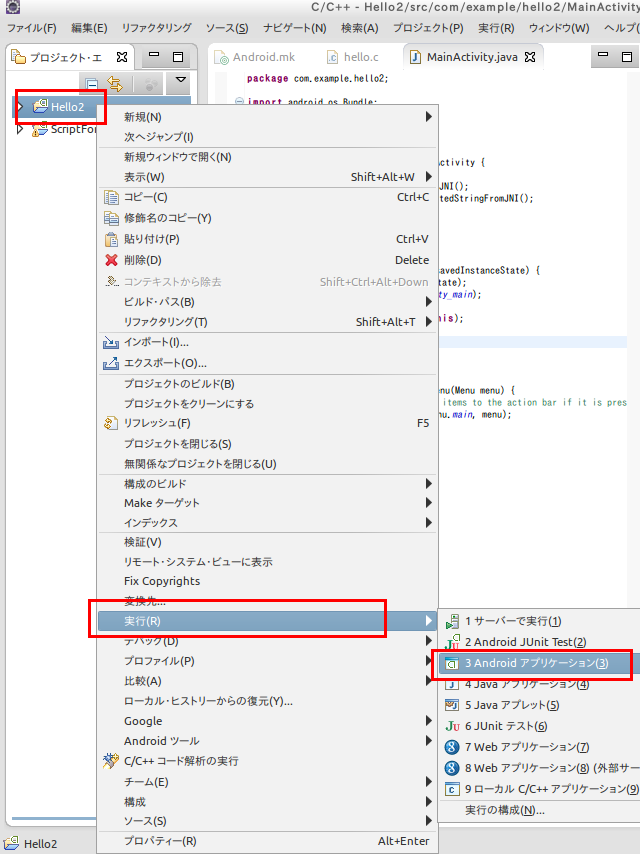This screenshot has height=854, width=640.
Task: Collapse the import block fold marker
Action: (239, 101)
